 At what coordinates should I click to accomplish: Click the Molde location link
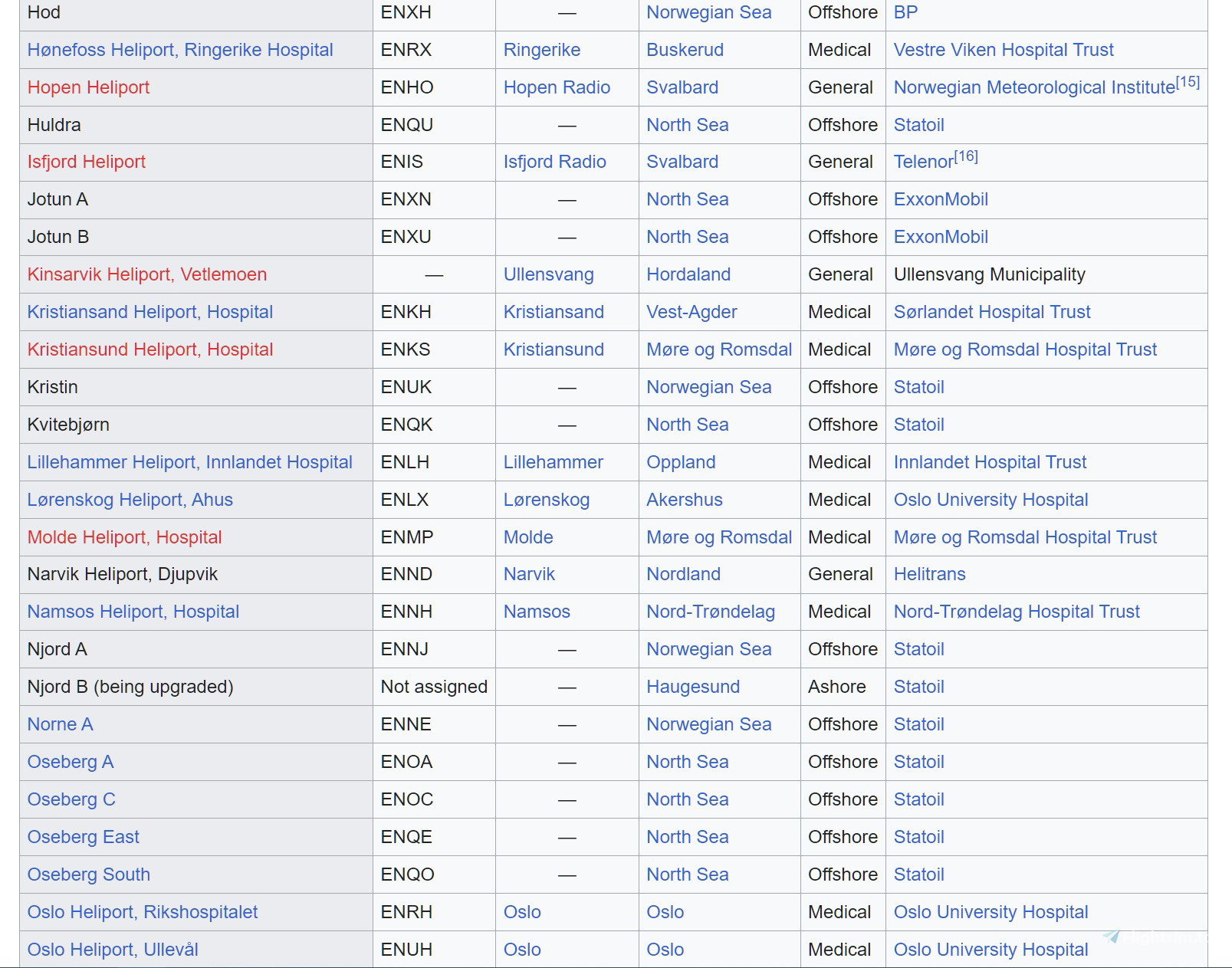528,537
